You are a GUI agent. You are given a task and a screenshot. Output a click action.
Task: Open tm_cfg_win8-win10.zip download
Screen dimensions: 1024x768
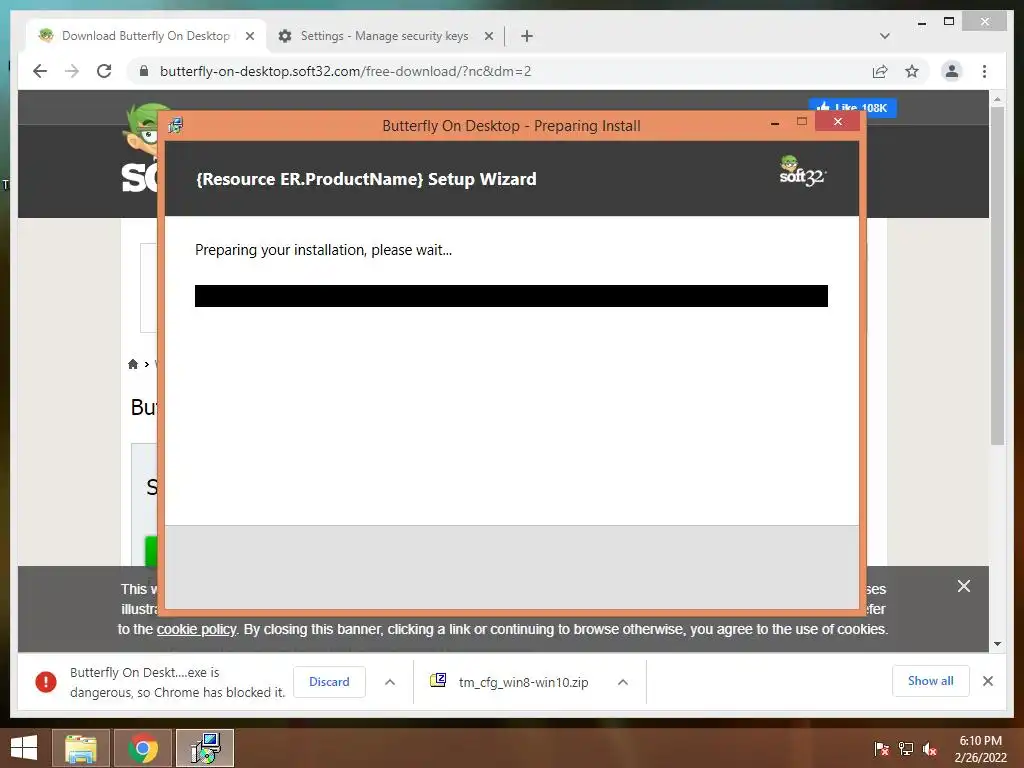click(x=523, y=682)
